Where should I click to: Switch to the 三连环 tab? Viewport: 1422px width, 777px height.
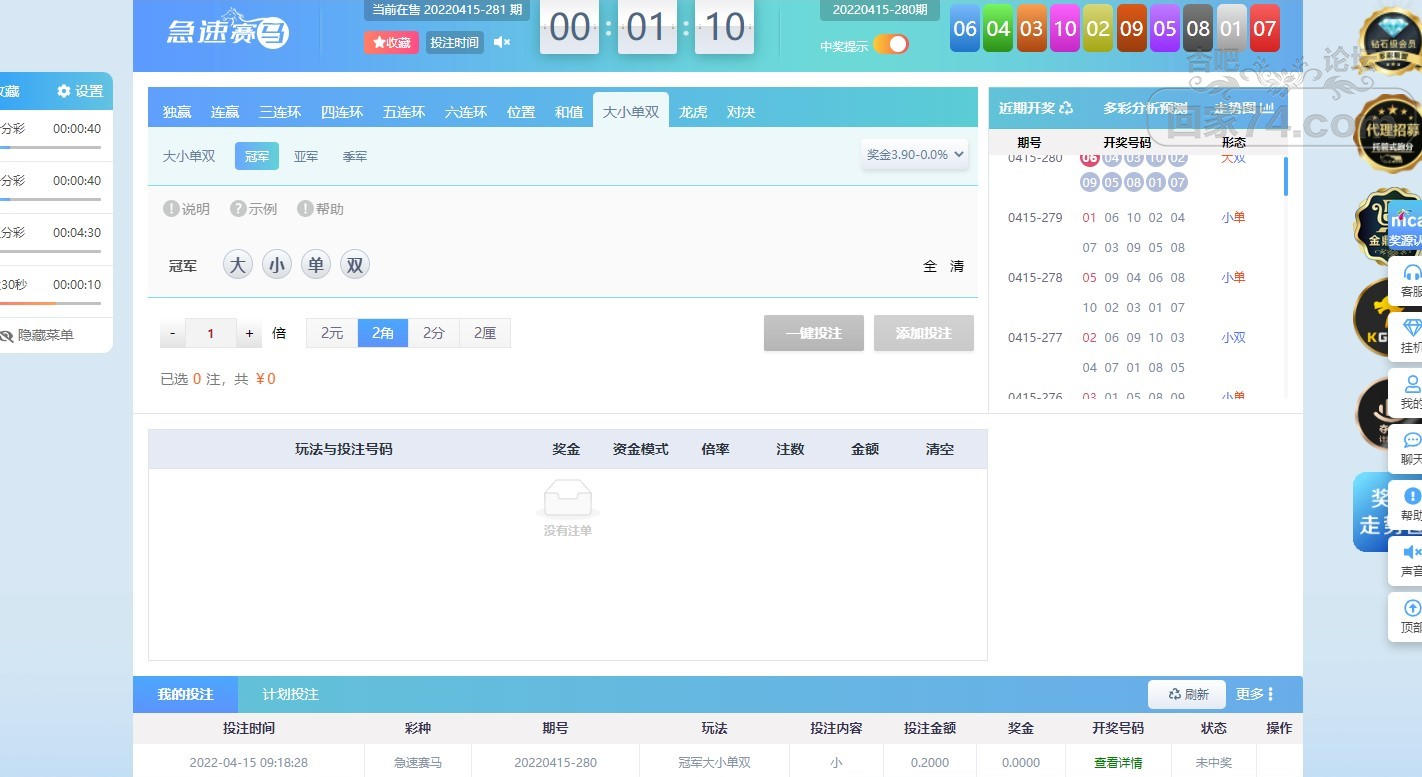(280, 112)
